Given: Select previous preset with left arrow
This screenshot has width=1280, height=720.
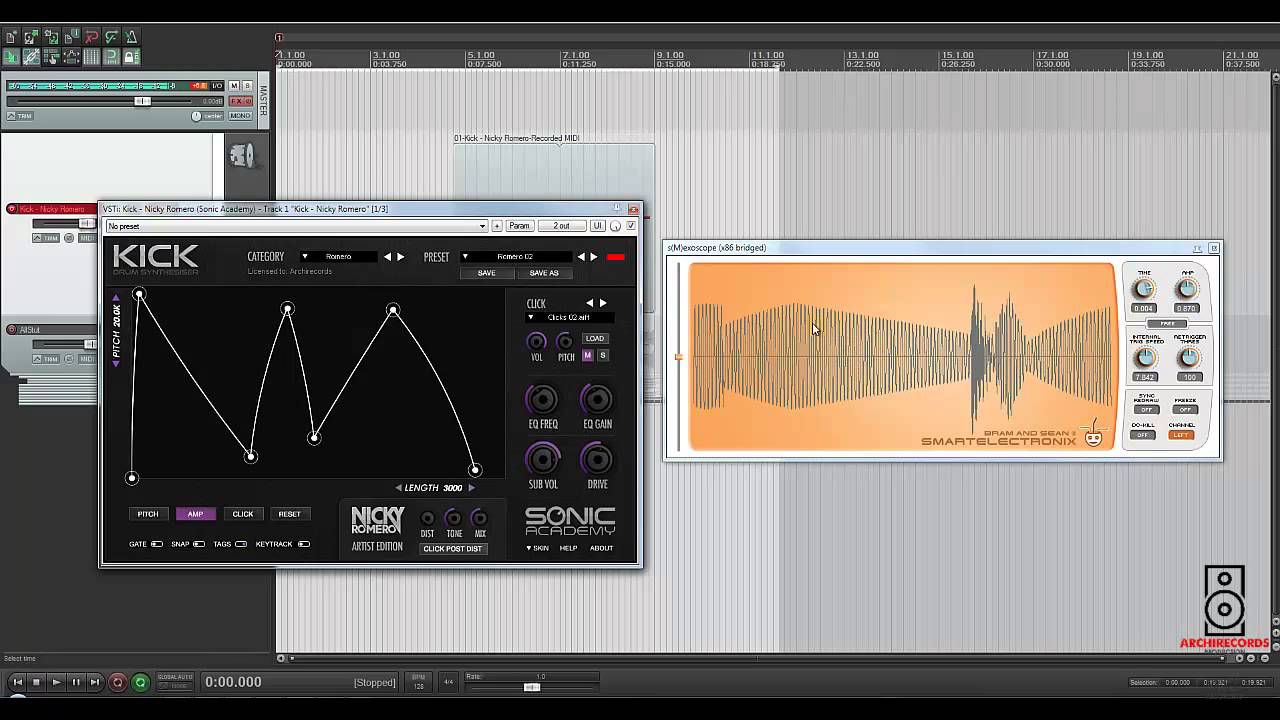Looking at the screenshot, I should [x=581, y=256].
